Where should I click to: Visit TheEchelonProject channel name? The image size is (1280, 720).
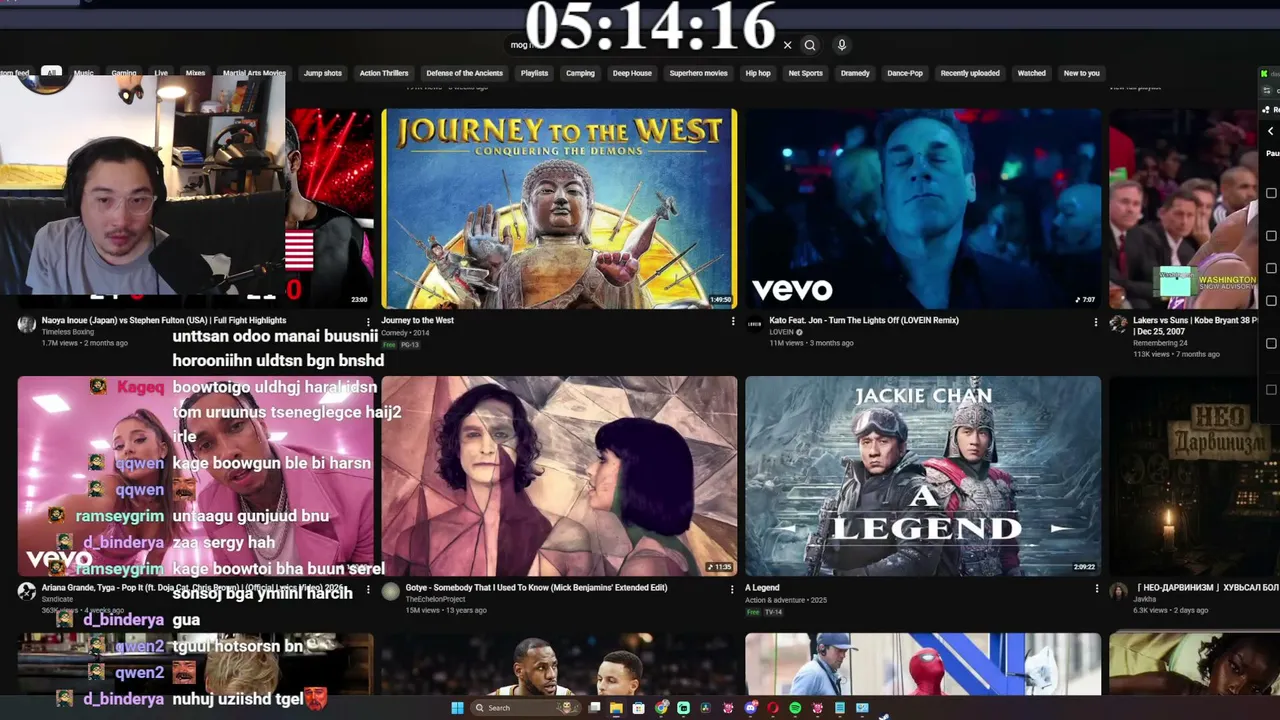(x=435, y=599)
